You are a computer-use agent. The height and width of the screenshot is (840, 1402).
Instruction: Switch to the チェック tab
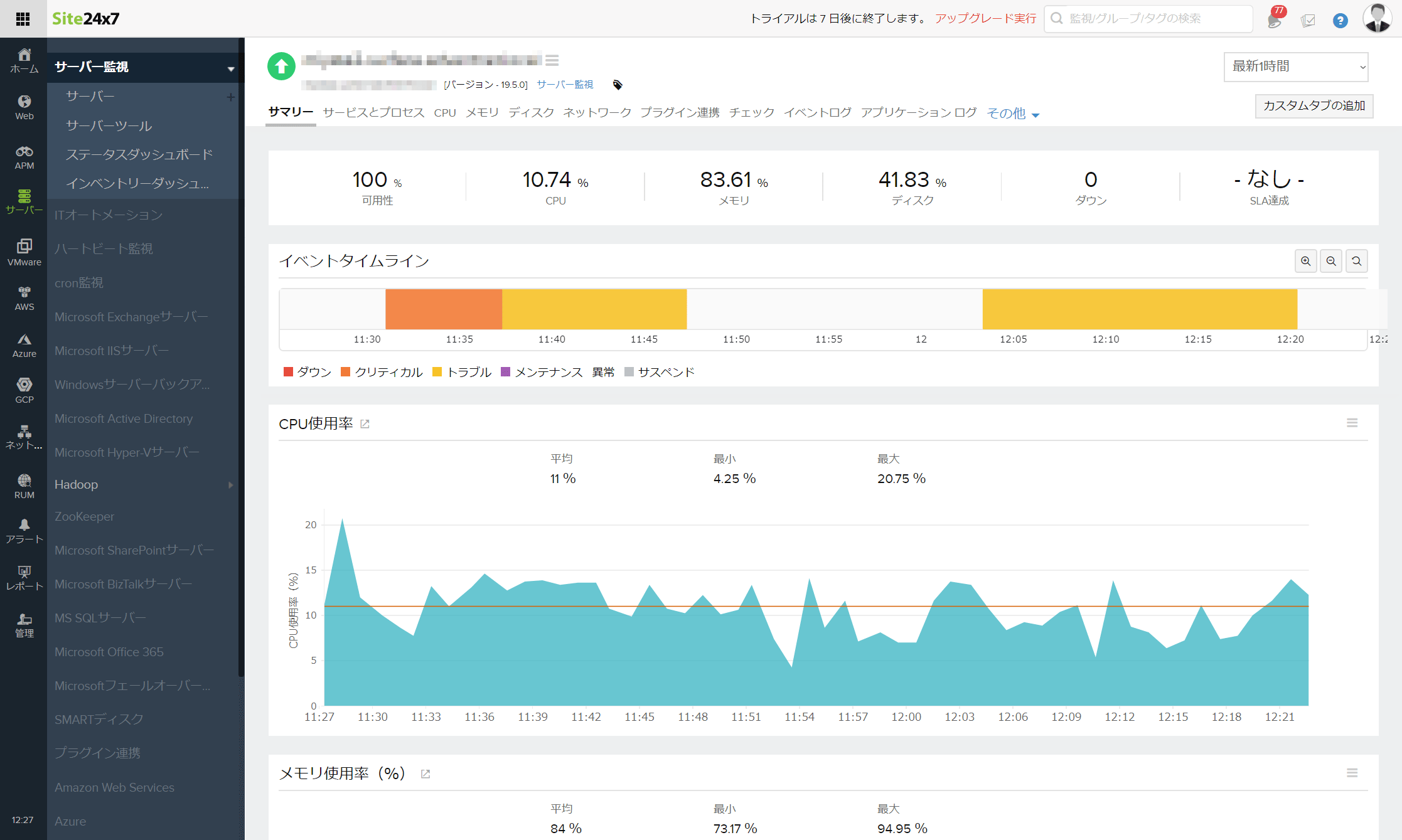point(751,112)
